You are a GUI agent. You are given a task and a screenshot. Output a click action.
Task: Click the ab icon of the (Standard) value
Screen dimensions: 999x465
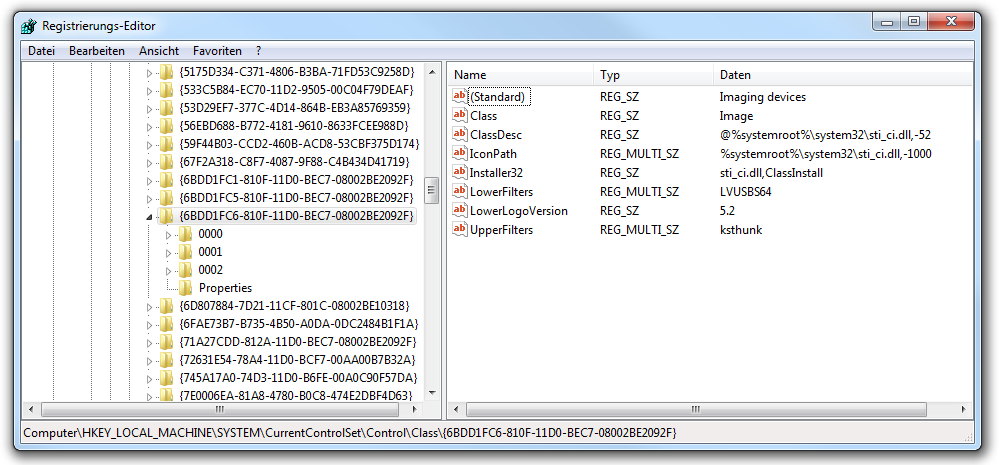point(459,96)
